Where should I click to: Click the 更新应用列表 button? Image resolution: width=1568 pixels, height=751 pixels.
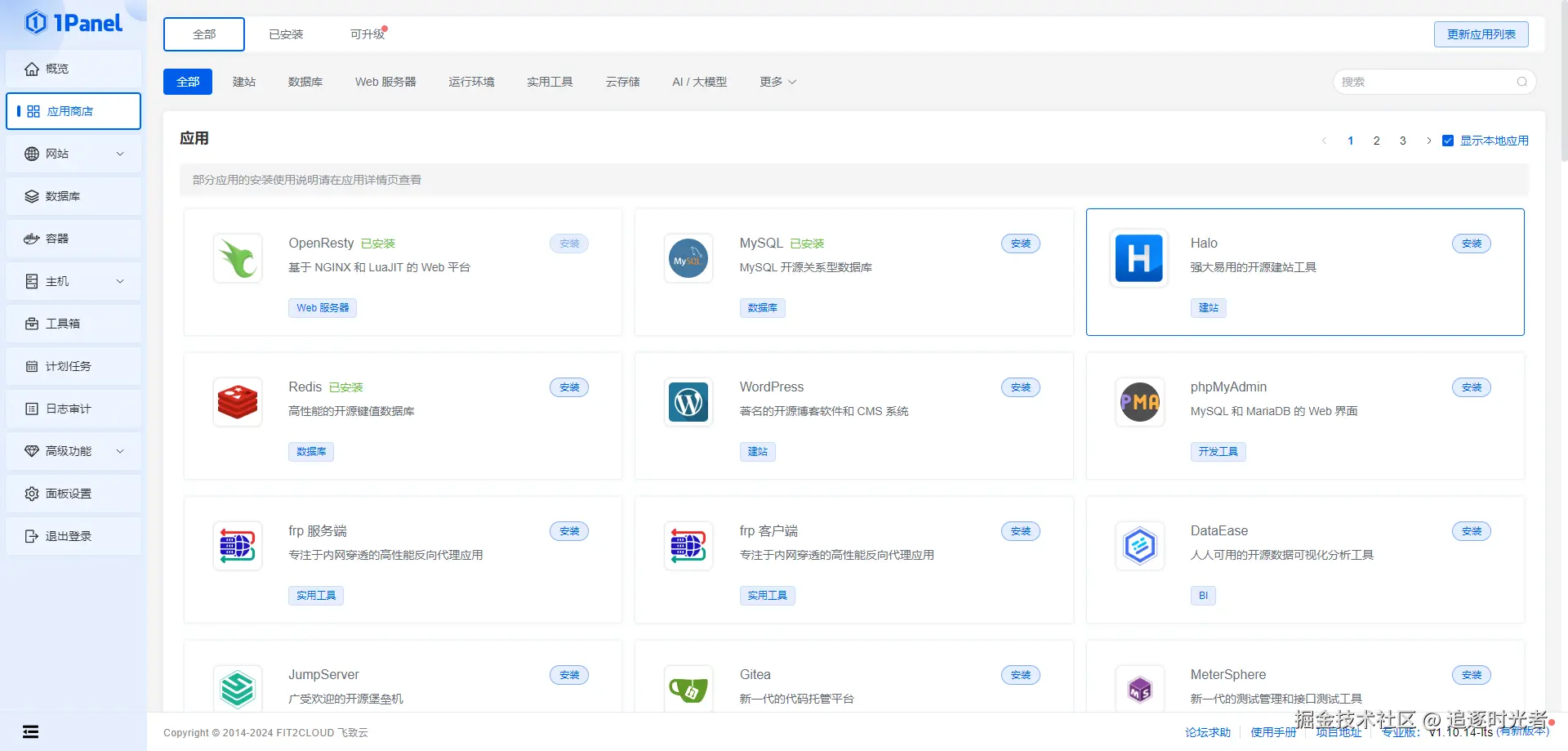coord(1481,34)
